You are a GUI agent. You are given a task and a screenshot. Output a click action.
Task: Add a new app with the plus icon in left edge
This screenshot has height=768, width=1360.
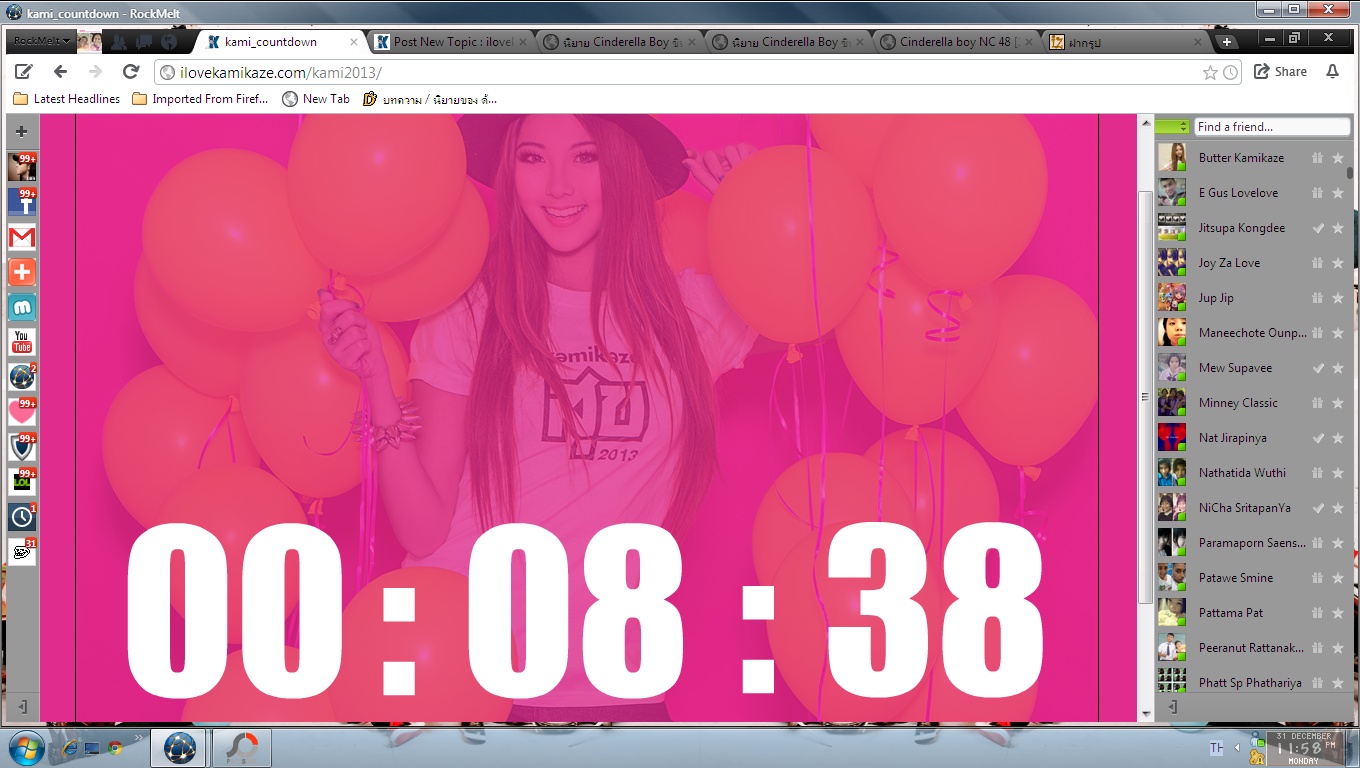(21, 131)
